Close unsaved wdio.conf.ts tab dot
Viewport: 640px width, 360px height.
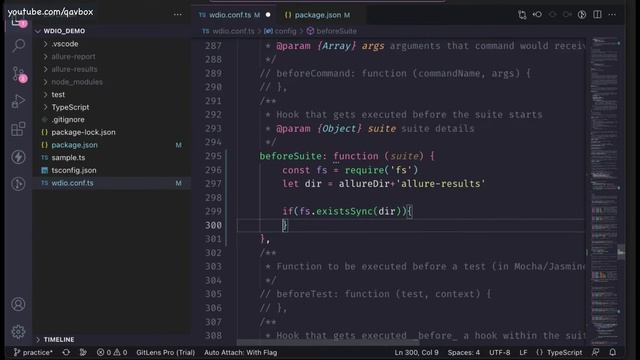268,15
